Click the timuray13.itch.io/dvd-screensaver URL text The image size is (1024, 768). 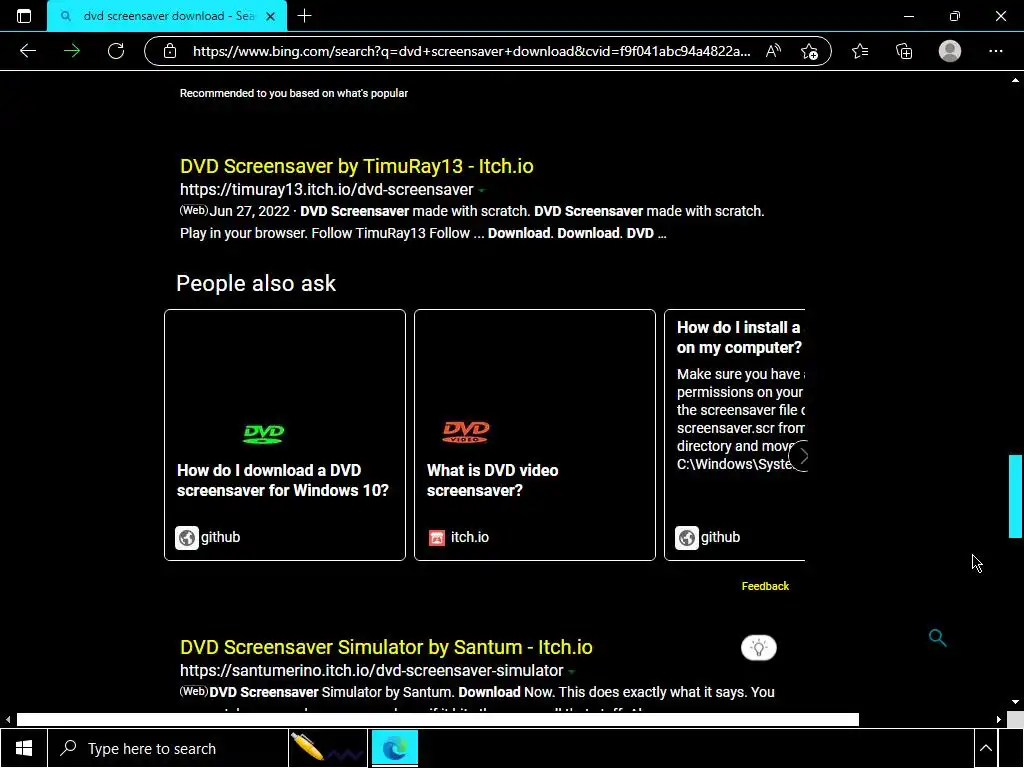(x=327, y=189)
